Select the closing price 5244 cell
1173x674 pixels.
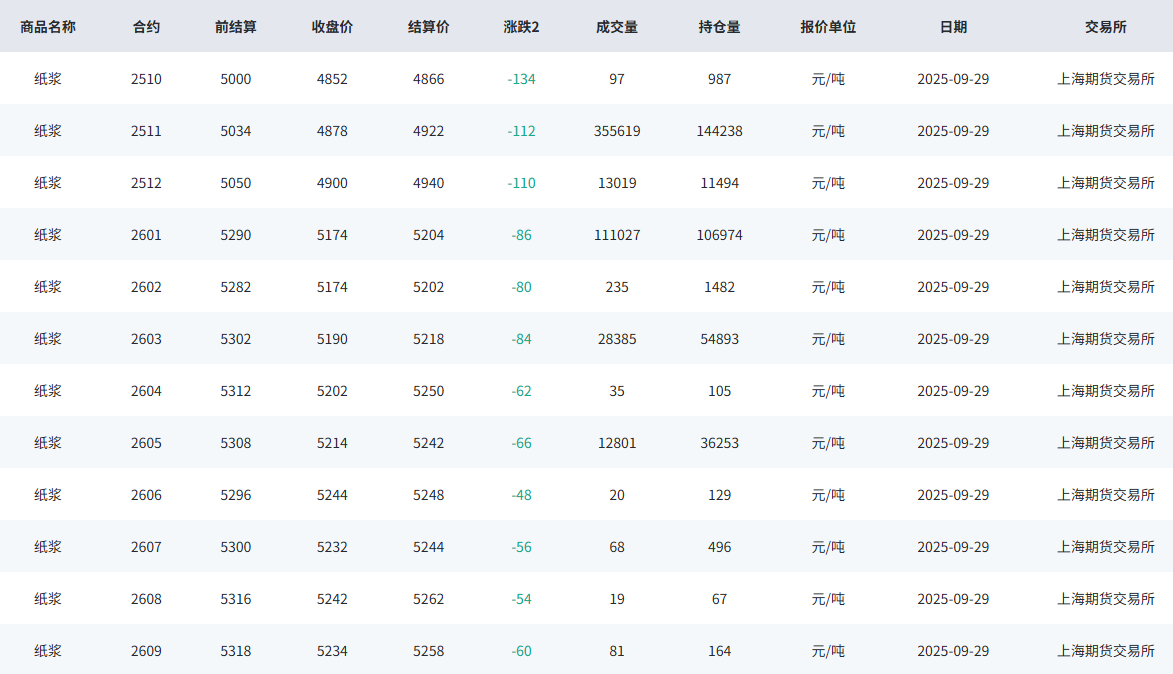(332, 495)
